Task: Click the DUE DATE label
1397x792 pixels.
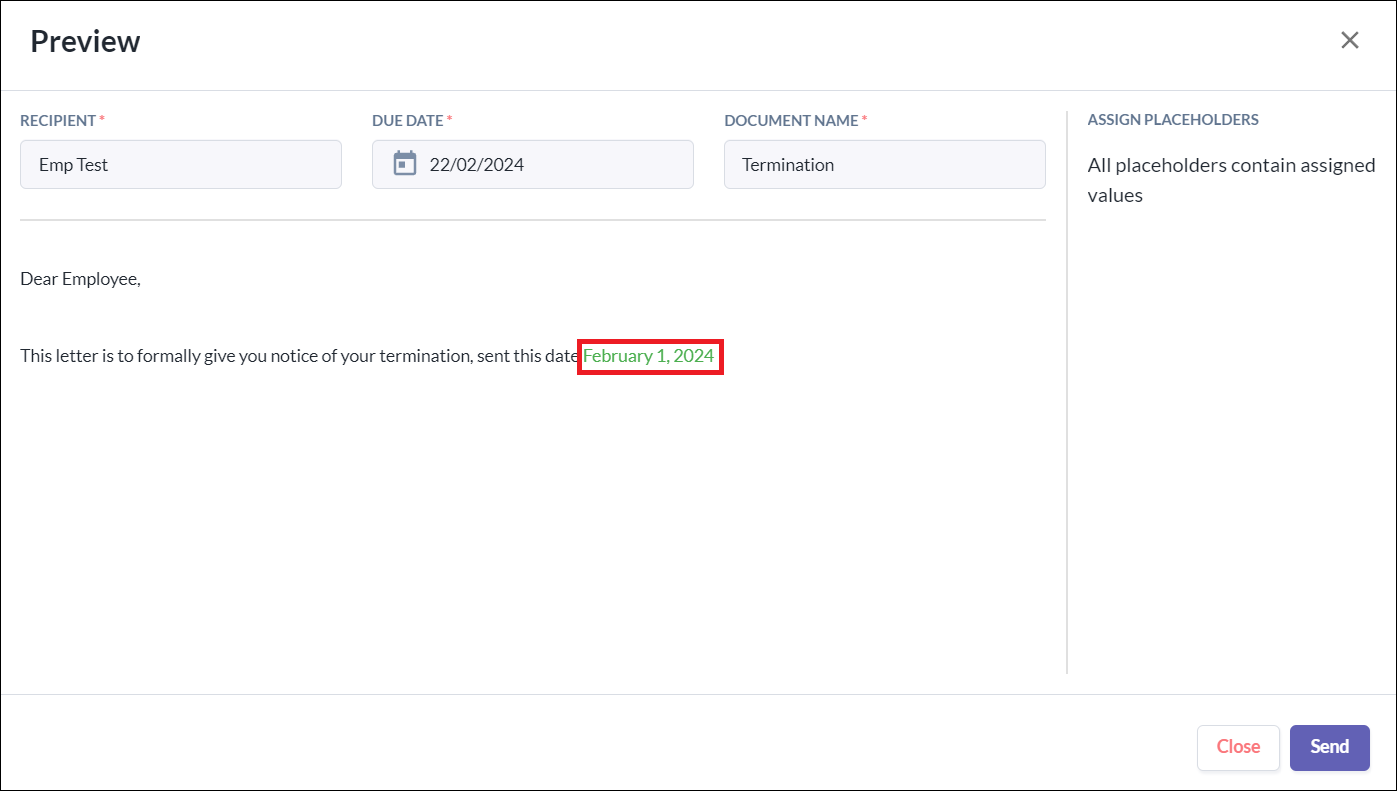Action: (408, 120)
